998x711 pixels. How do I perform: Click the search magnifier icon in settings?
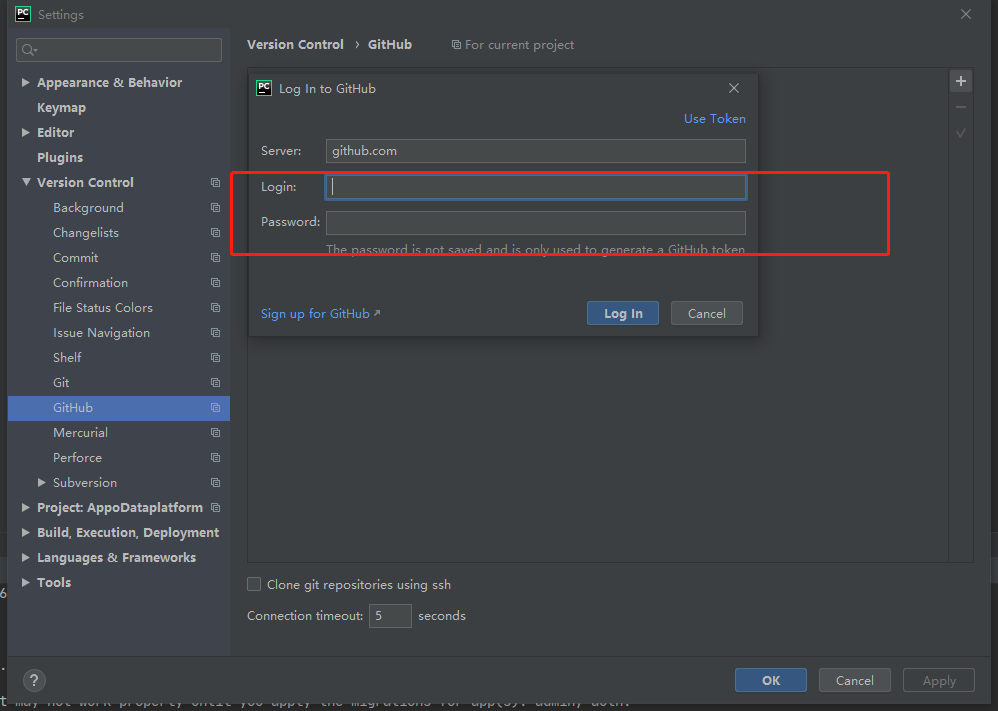29,50
